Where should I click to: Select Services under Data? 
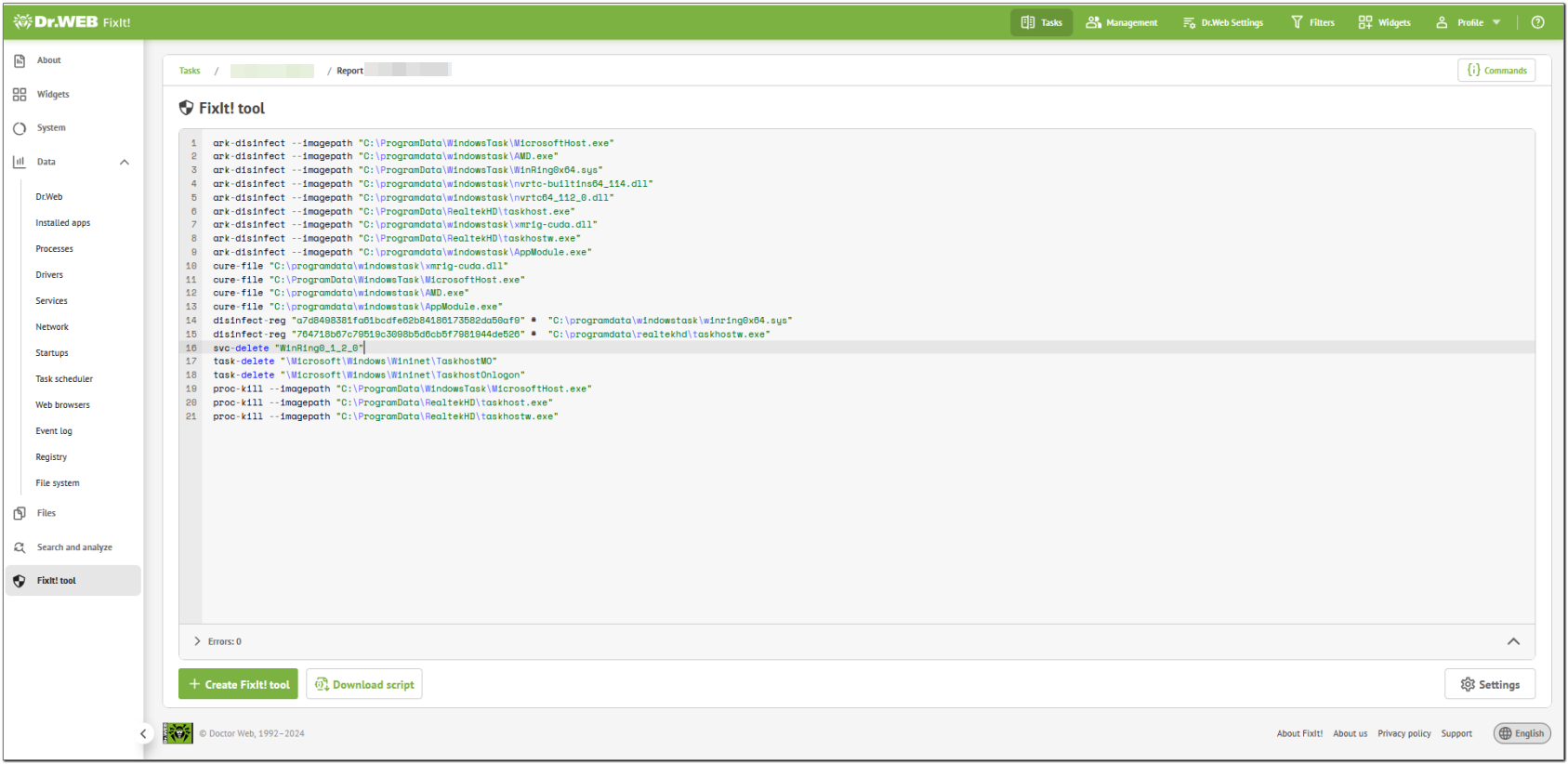point(52,301)
